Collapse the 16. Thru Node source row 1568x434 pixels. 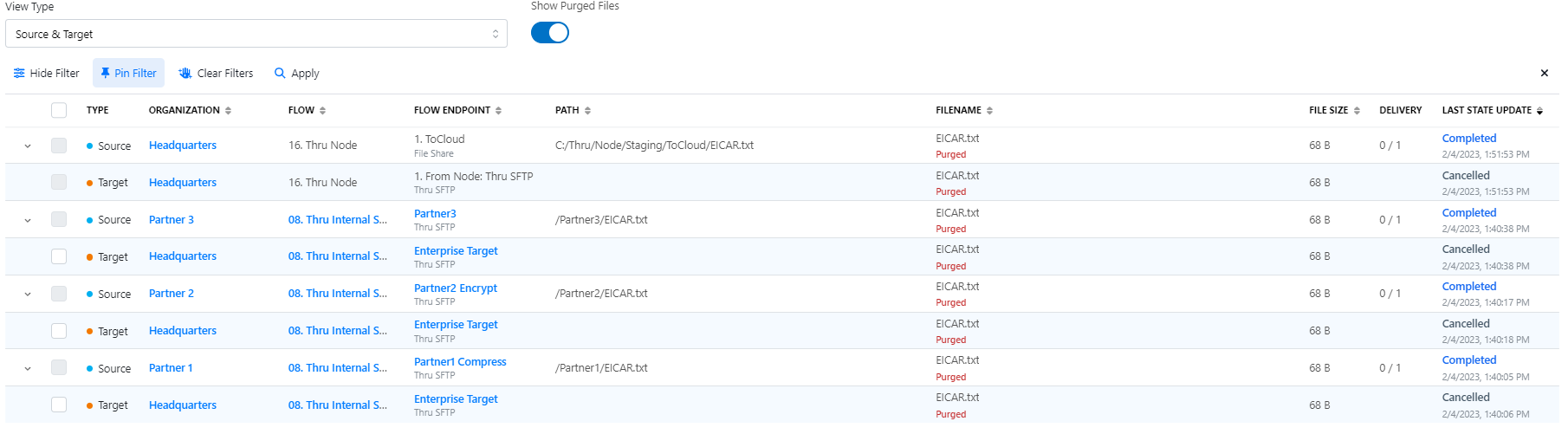(x=28, y=146)
